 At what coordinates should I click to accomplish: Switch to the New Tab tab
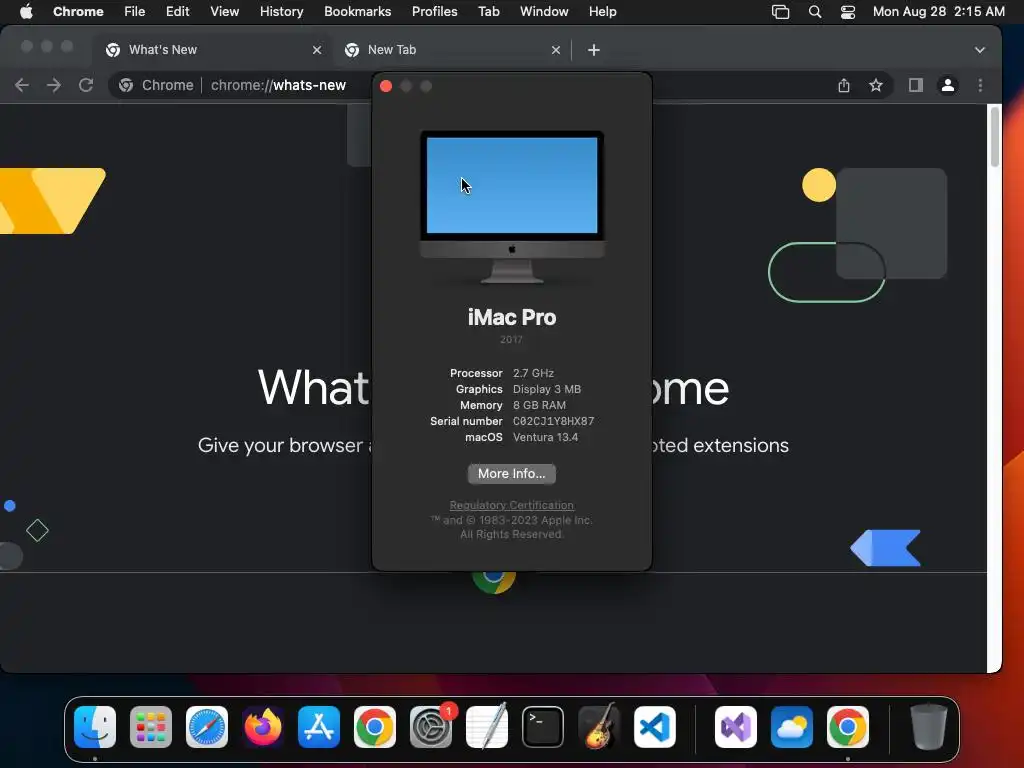[x=451, y=50]
